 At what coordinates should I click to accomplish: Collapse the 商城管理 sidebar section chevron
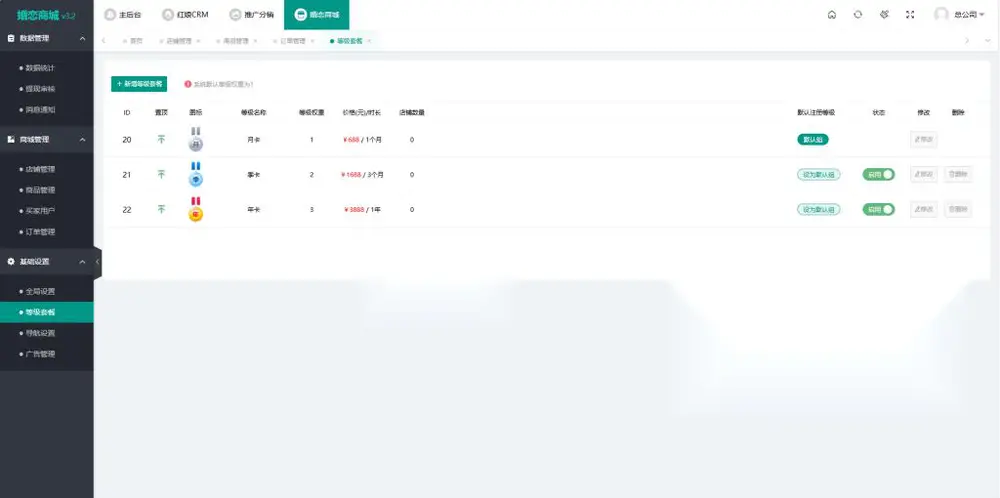(x=82, y=140)
